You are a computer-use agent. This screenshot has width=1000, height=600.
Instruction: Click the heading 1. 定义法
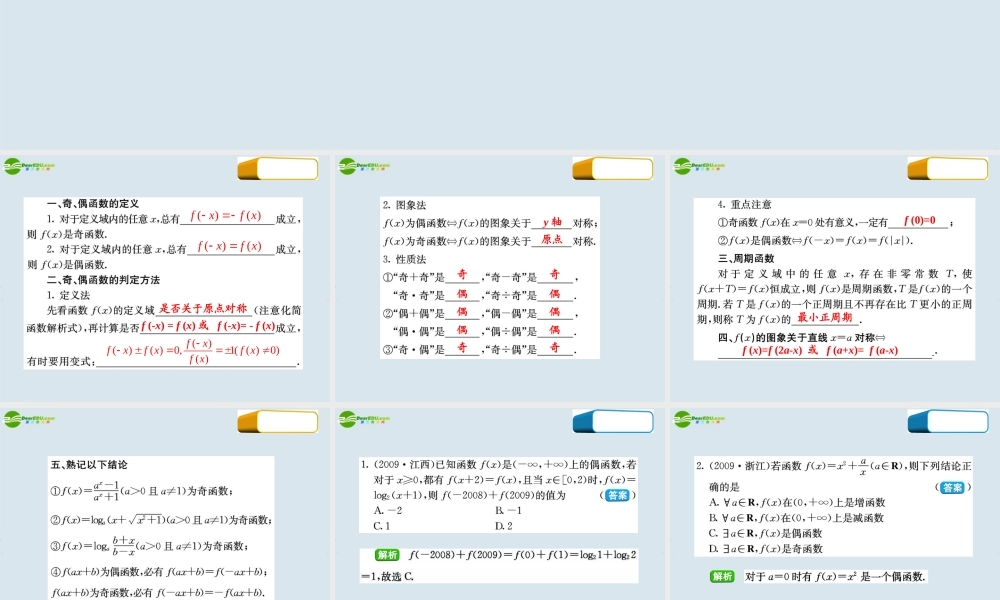point(68,296)
